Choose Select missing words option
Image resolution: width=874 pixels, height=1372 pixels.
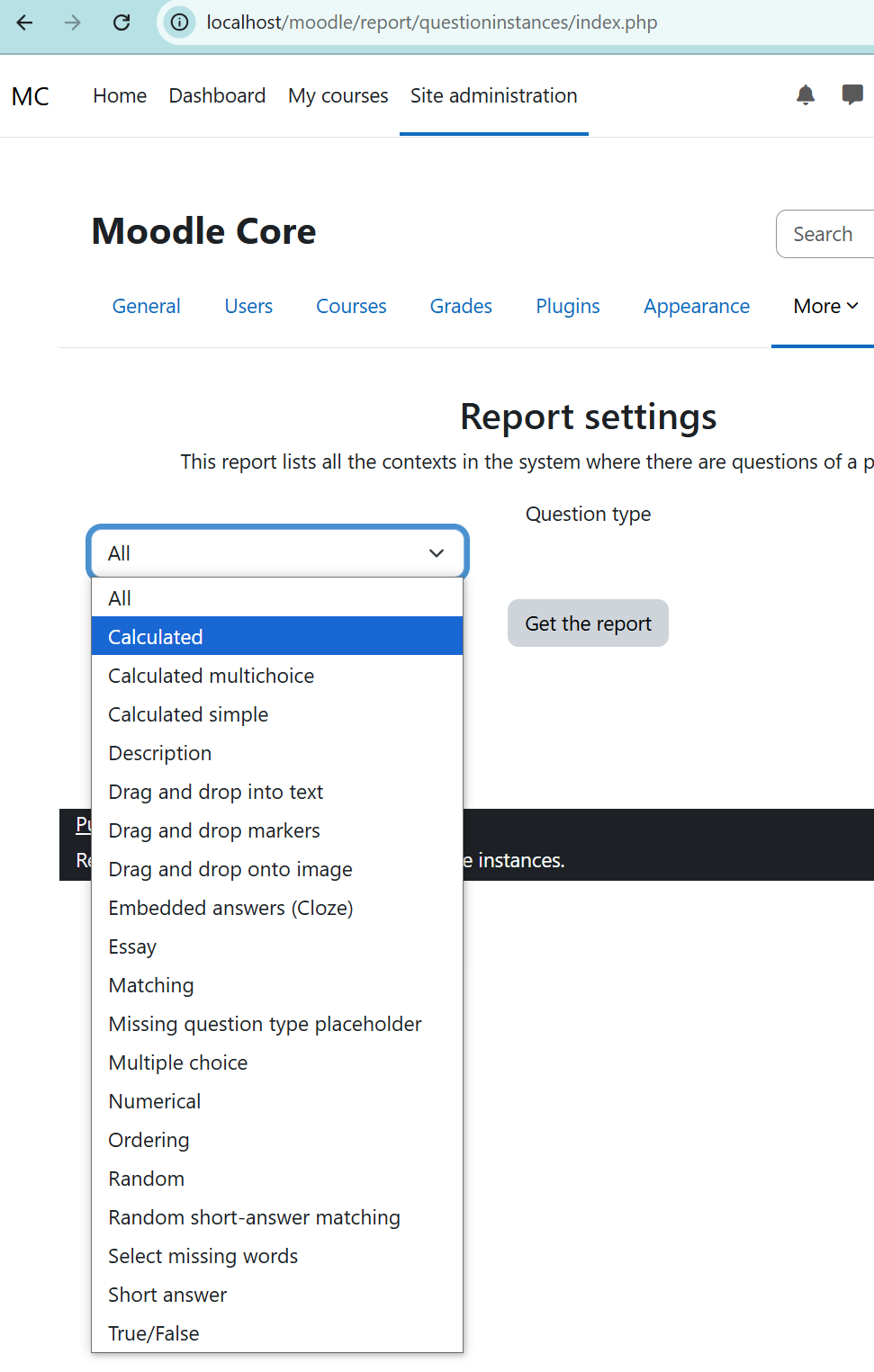pos(277,1255)
